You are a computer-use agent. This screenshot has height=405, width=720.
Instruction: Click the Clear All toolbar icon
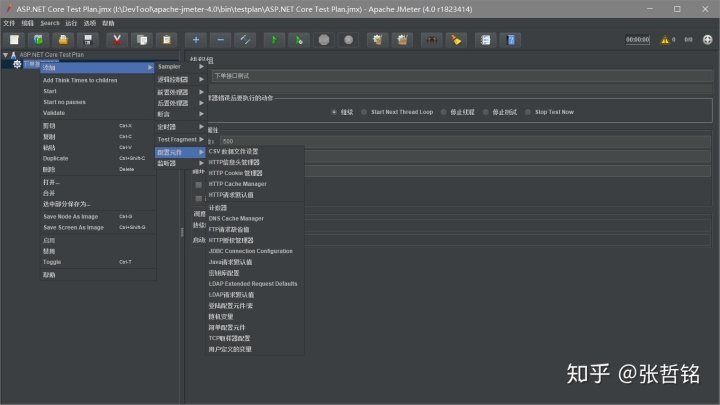click(x=402, y=40)
